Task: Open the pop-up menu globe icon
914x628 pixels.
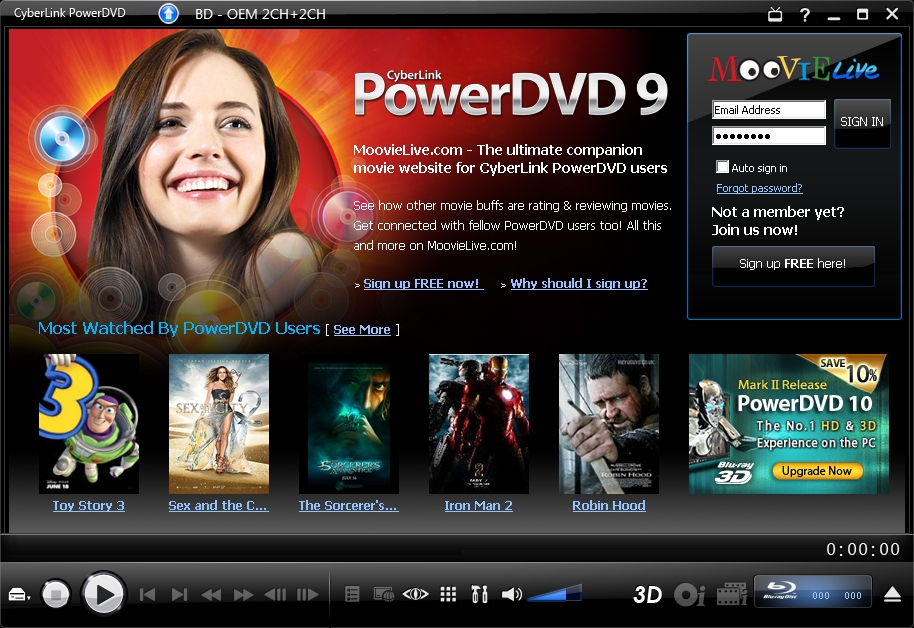Action: click(384, 594)
